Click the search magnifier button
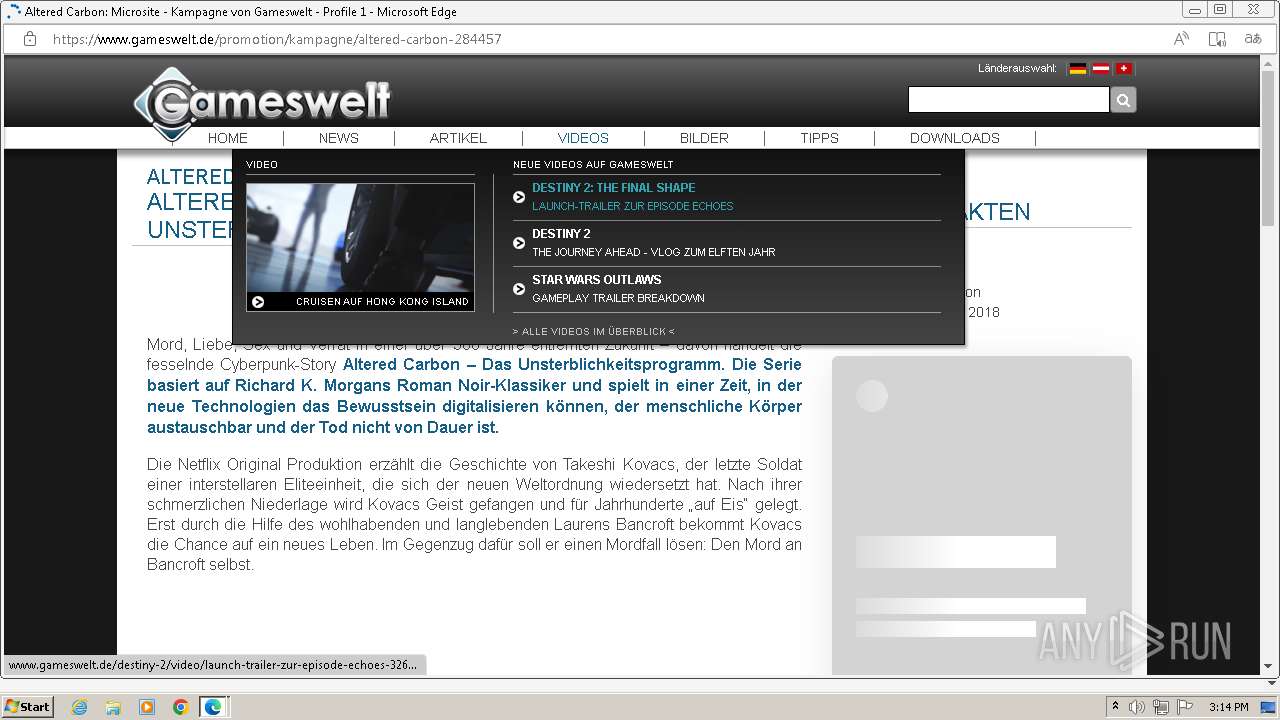Screen dimensions: 1280x720 point(1123,100)
